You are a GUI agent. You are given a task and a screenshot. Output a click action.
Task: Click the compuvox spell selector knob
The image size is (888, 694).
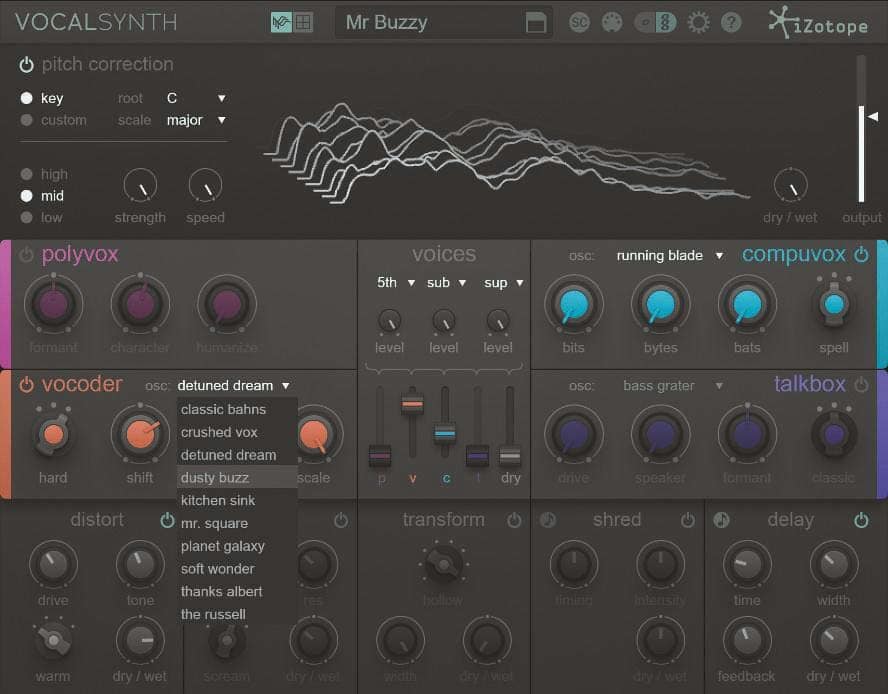tap(834, 305)
